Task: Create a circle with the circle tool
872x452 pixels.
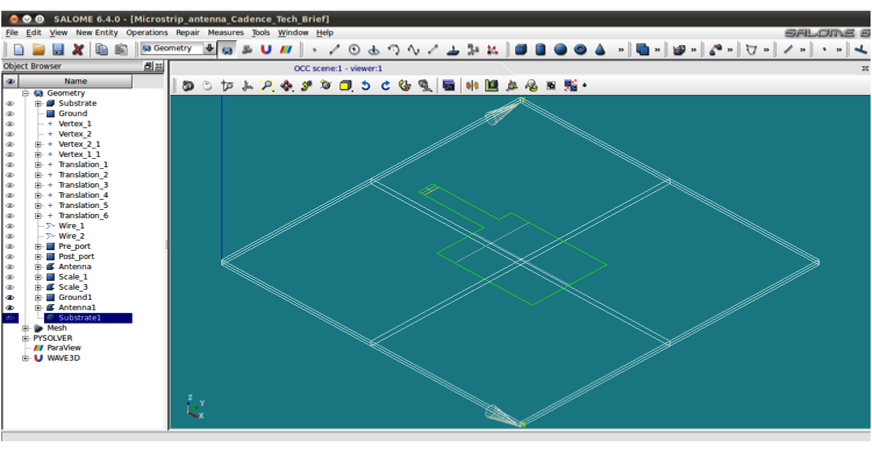Action: tap(354, 49)
